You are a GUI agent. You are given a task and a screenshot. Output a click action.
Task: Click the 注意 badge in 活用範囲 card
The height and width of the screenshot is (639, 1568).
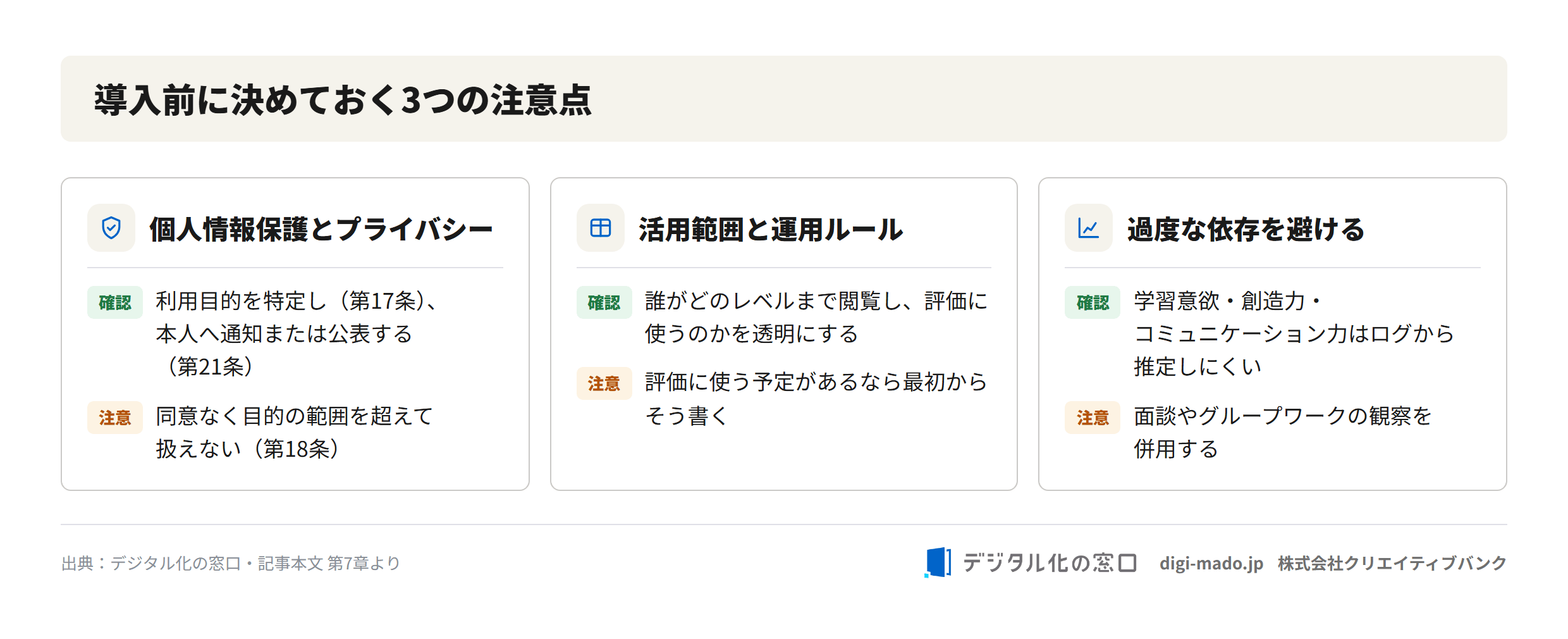click(604, 383)
